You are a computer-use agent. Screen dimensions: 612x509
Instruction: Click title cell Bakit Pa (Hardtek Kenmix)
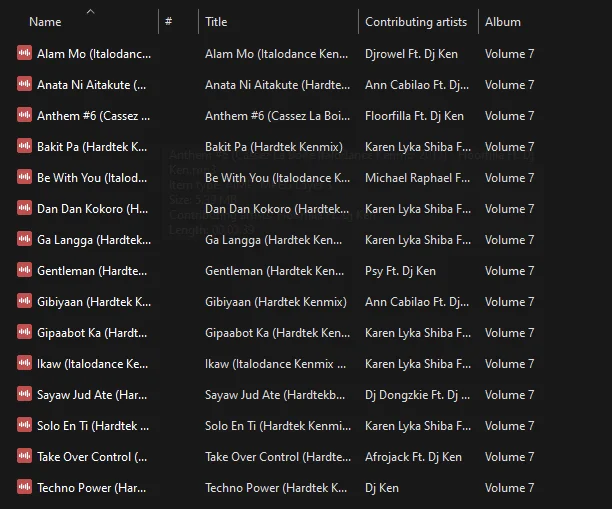pos(274,147)
